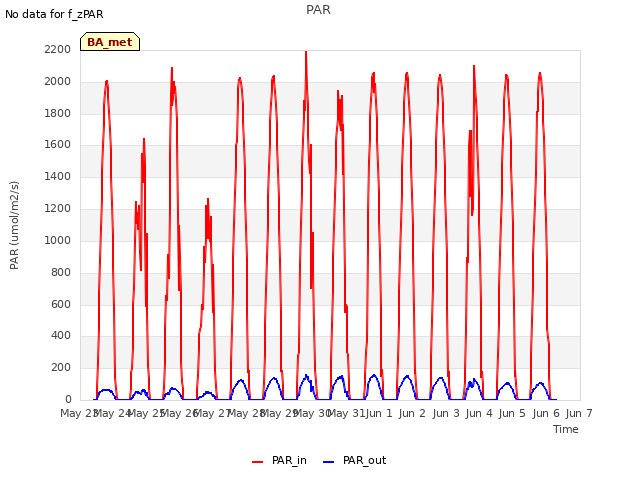Screen dimensions: 640x480
Task: Click the Jun 5 x-axis tick label
Action: pyautogui.click(x=512, y=413)
